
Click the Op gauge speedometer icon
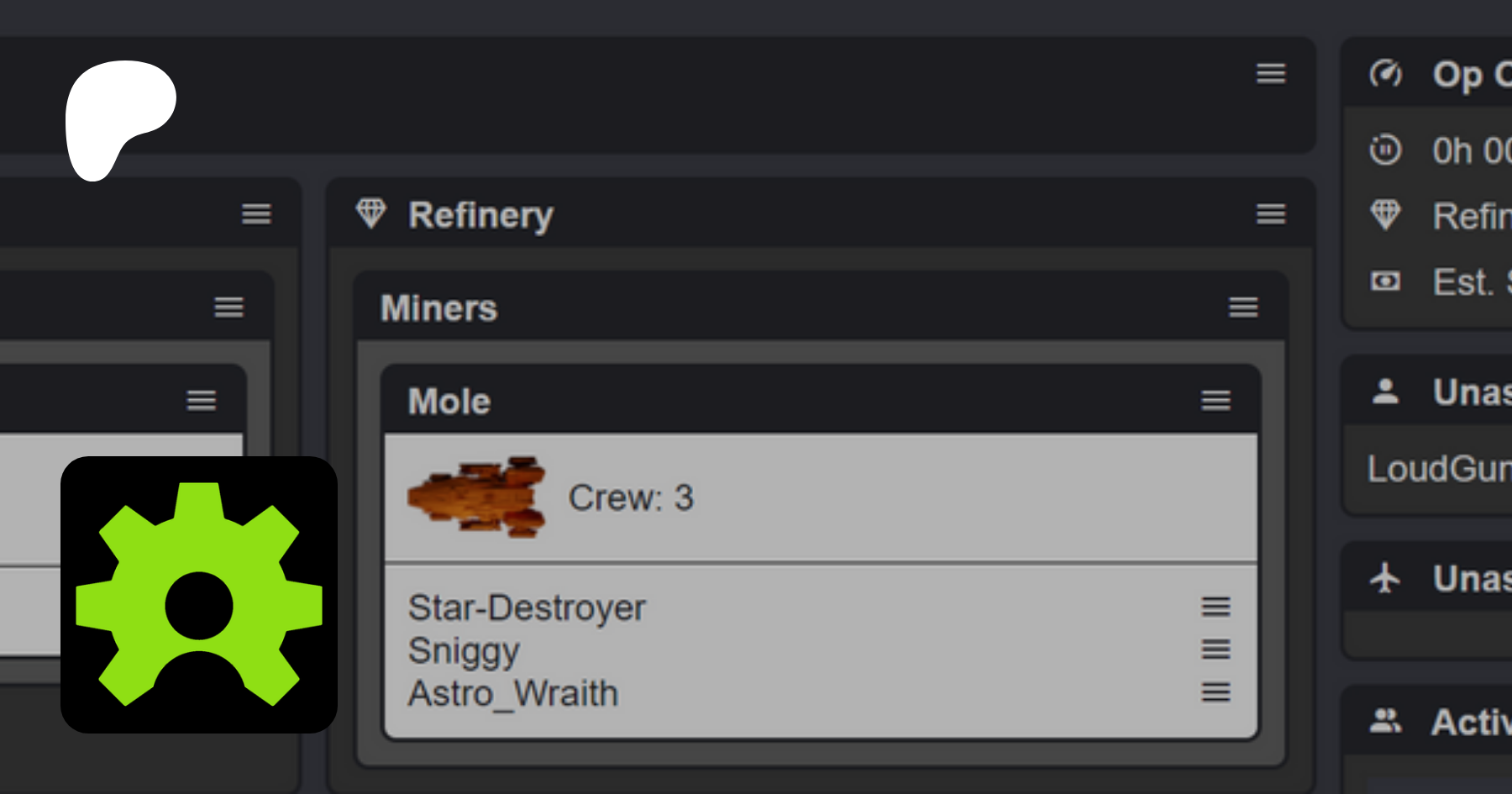[1385, 74]
